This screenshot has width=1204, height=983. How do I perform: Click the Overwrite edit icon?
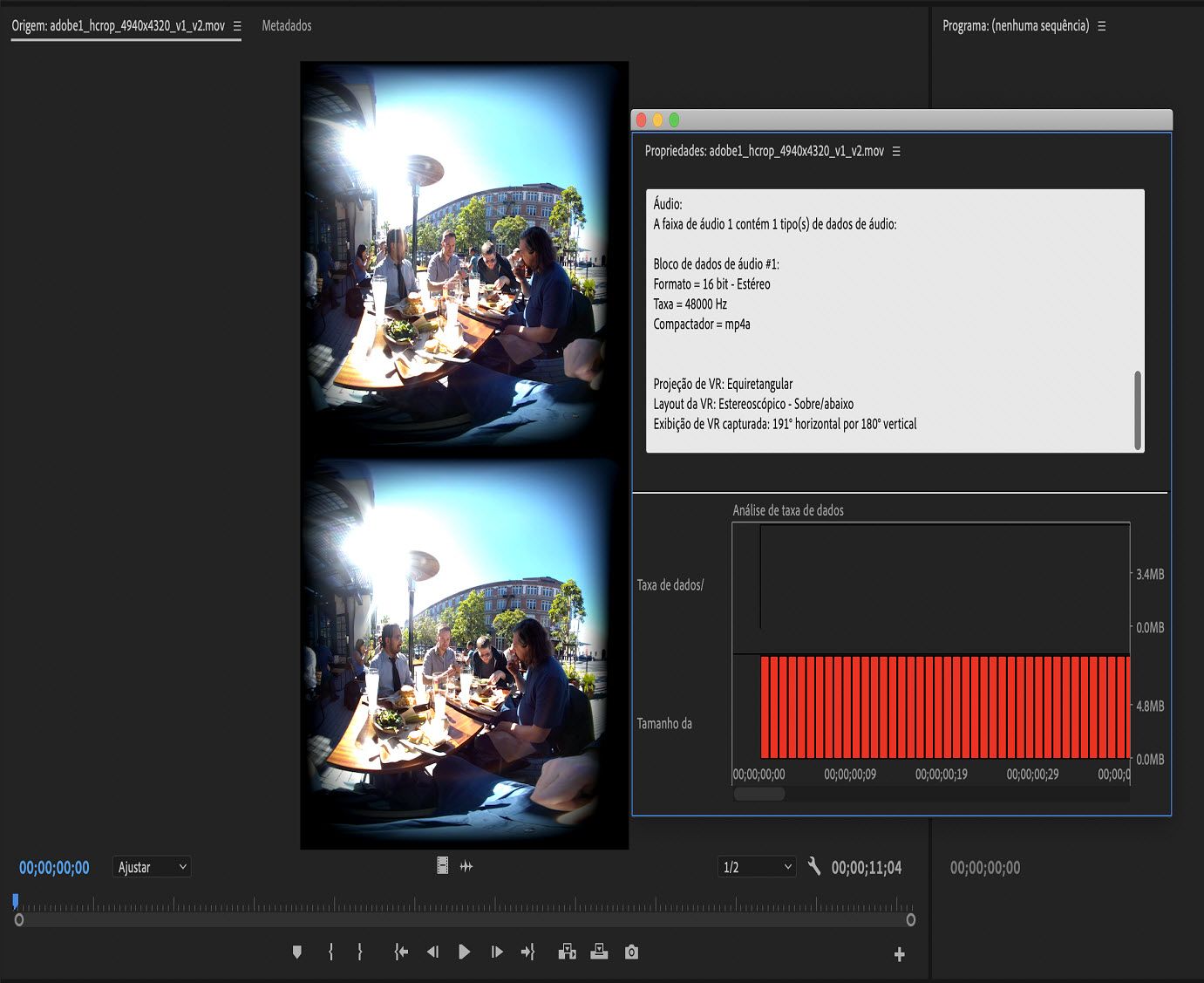599,952
